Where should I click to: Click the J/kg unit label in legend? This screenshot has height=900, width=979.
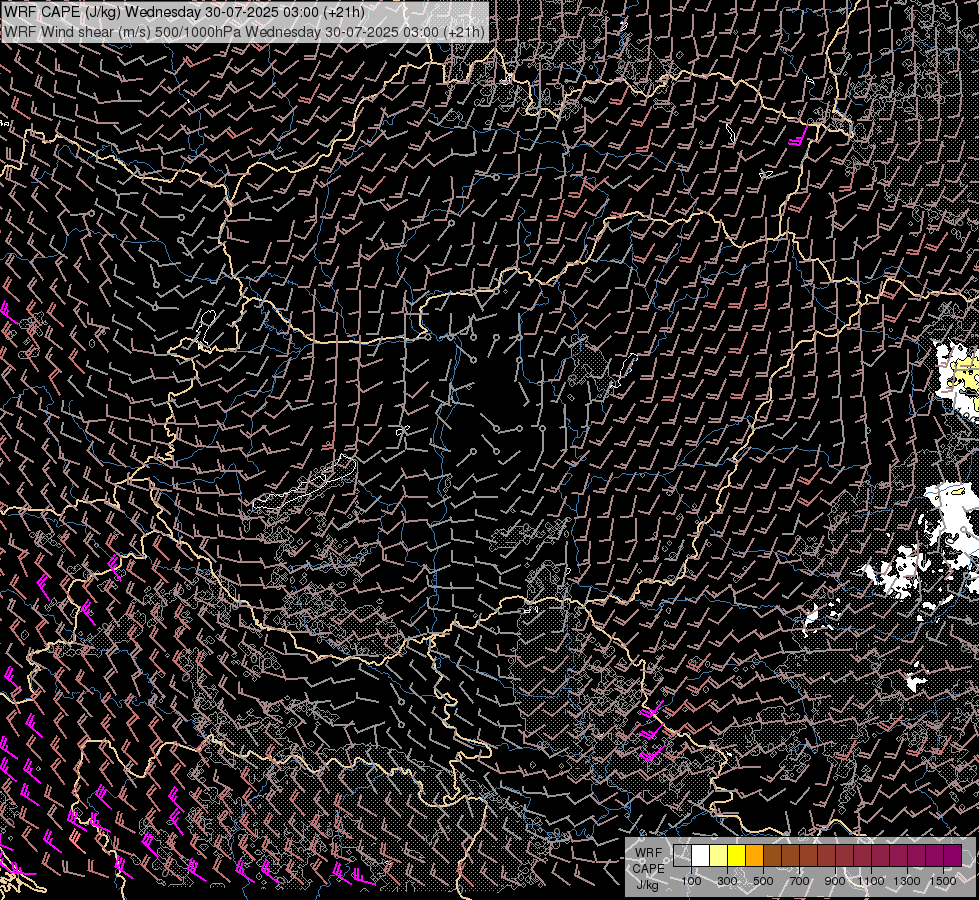coord(647,885)
